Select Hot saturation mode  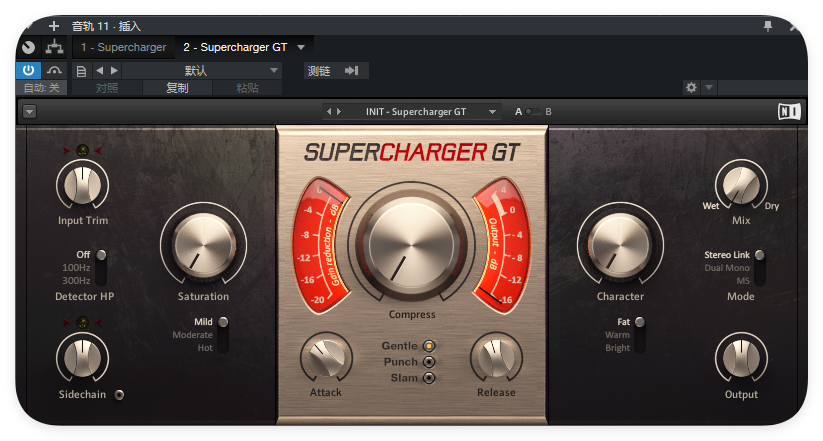[205, 348]
